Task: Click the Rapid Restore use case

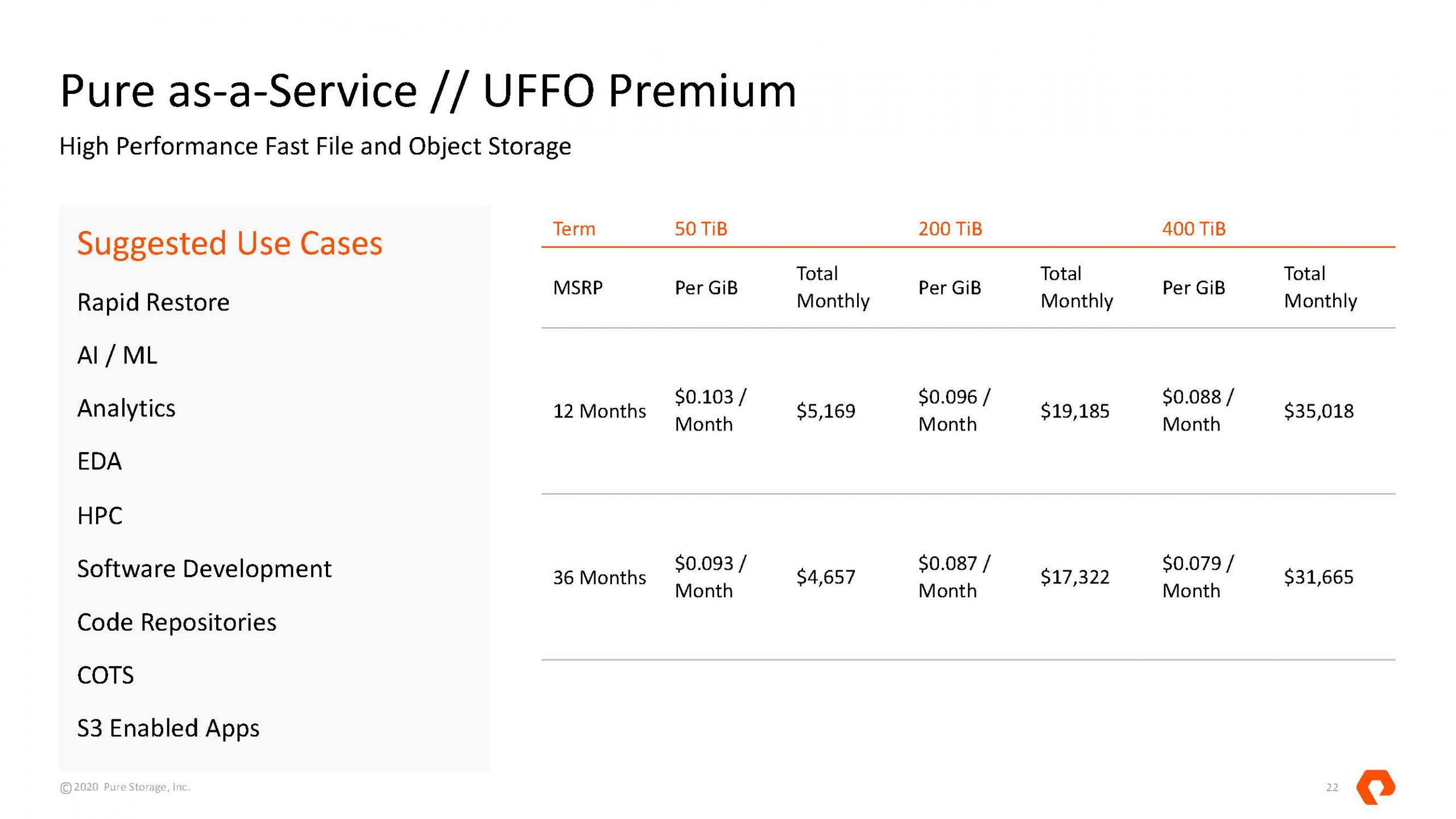Action: (x=153, y=302)
